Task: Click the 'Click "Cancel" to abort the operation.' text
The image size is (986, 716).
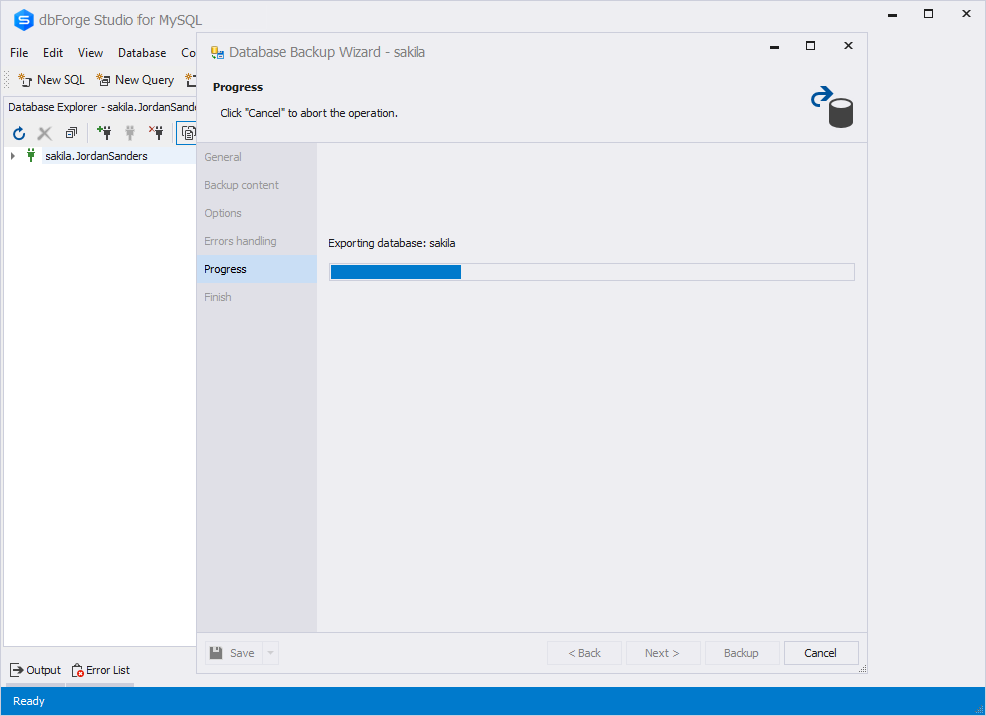Action: 309,113
